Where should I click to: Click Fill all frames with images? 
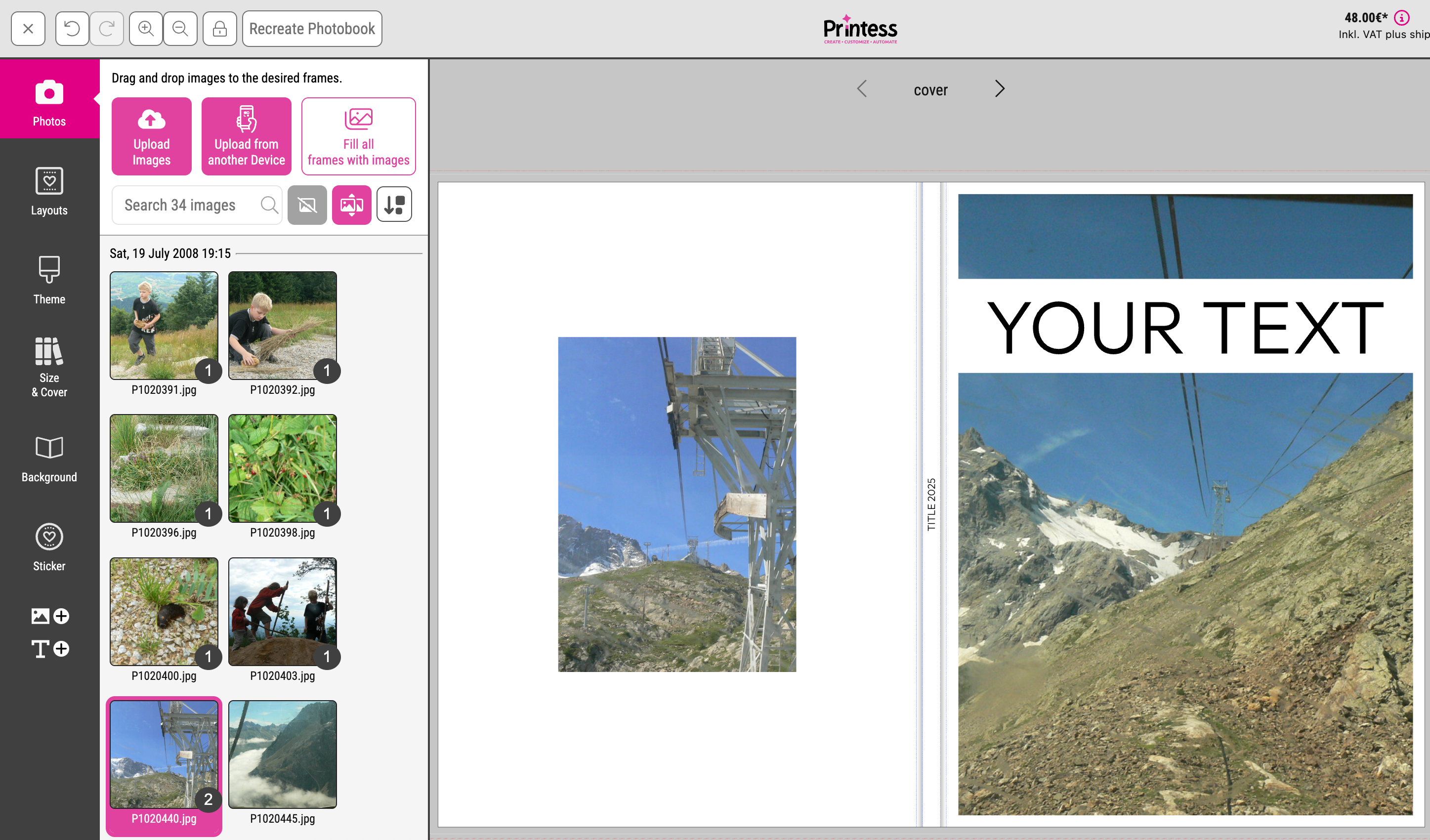click(359, 136)
